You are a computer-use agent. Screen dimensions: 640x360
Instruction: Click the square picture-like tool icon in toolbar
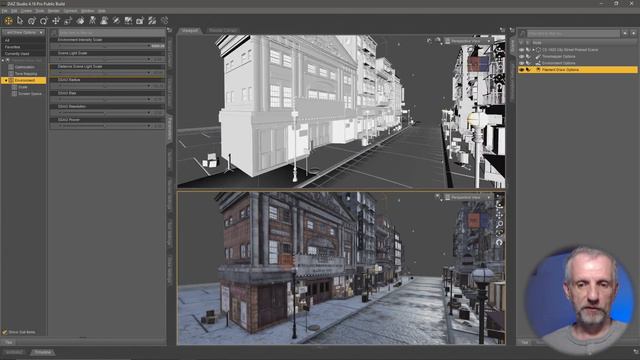coord(128,20)
